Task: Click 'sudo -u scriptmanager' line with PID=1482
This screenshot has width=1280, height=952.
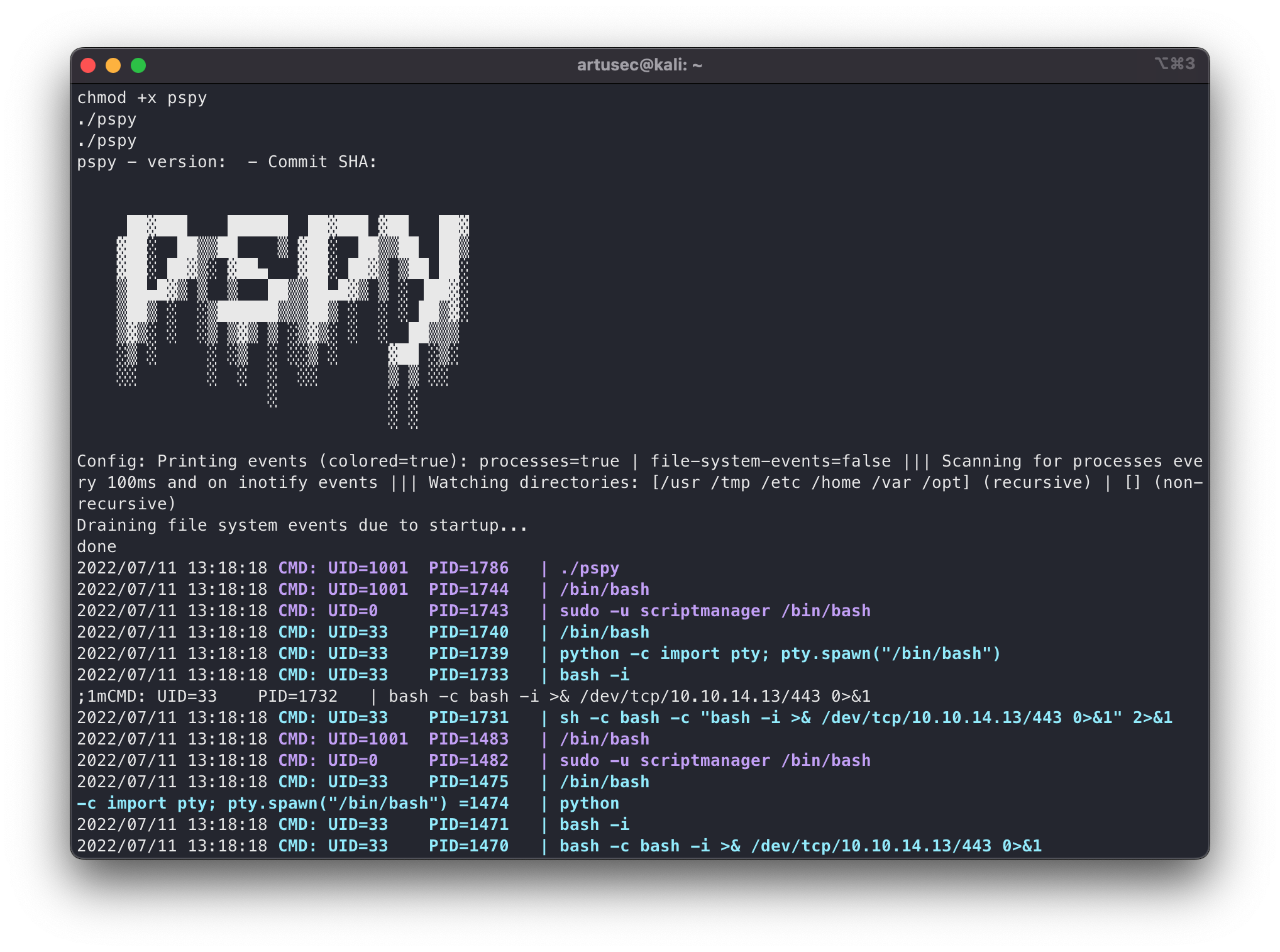Action: [714, 761]
